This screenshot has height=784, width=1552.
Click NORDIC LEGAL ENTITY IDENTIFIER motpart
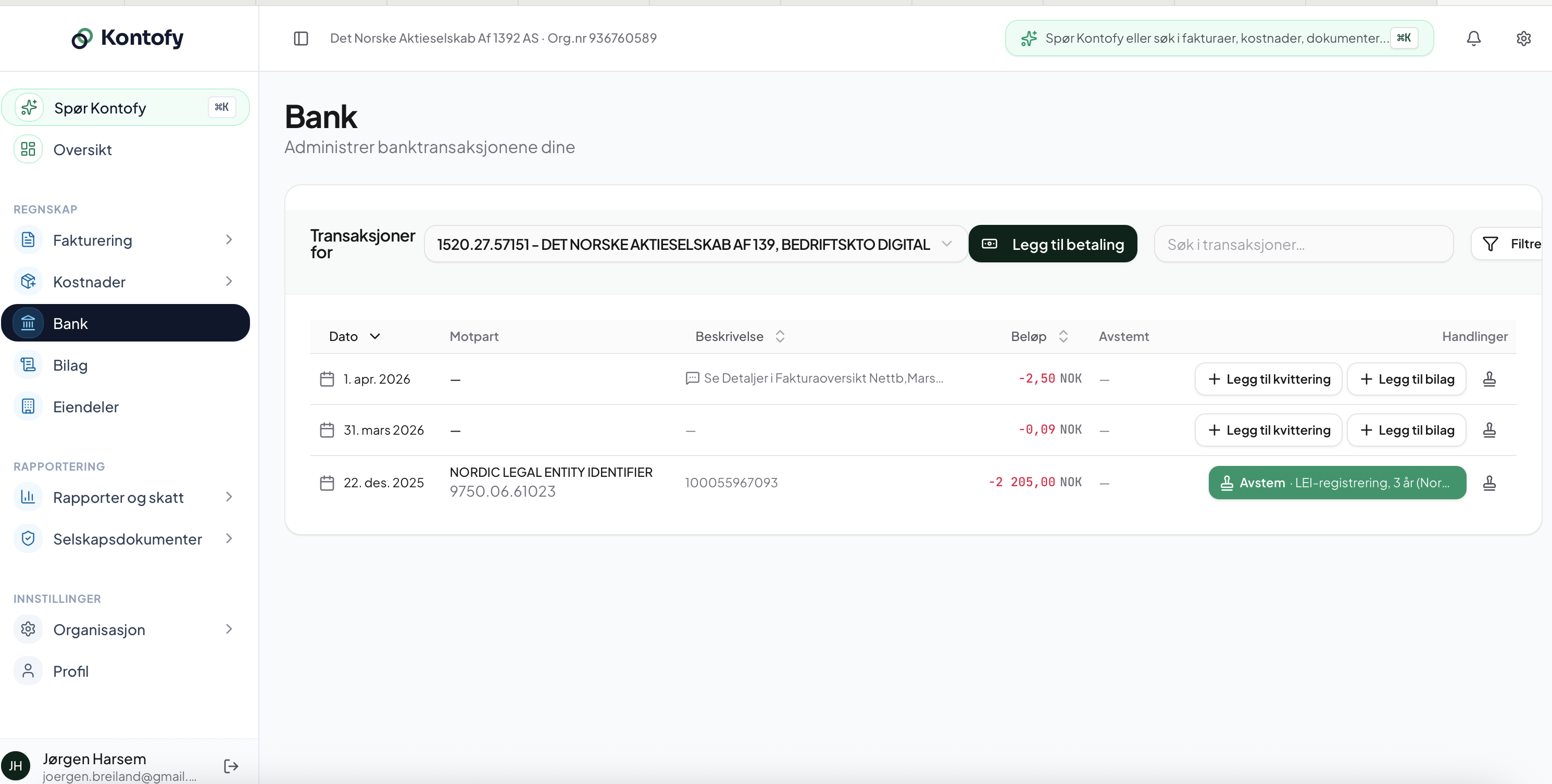tap(550, 472)
